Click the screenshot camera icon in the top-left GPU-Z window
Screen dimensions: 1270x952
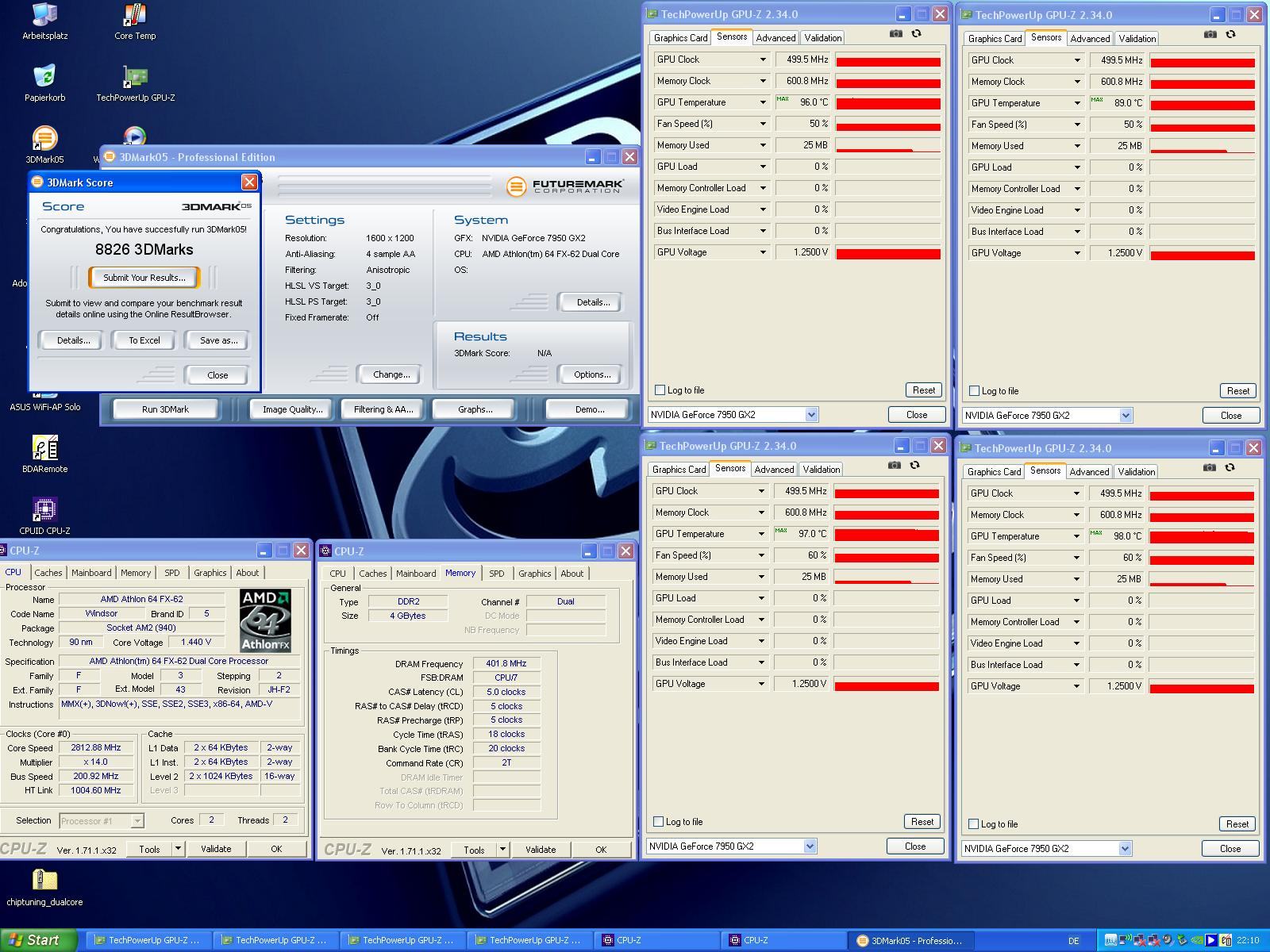895,33
